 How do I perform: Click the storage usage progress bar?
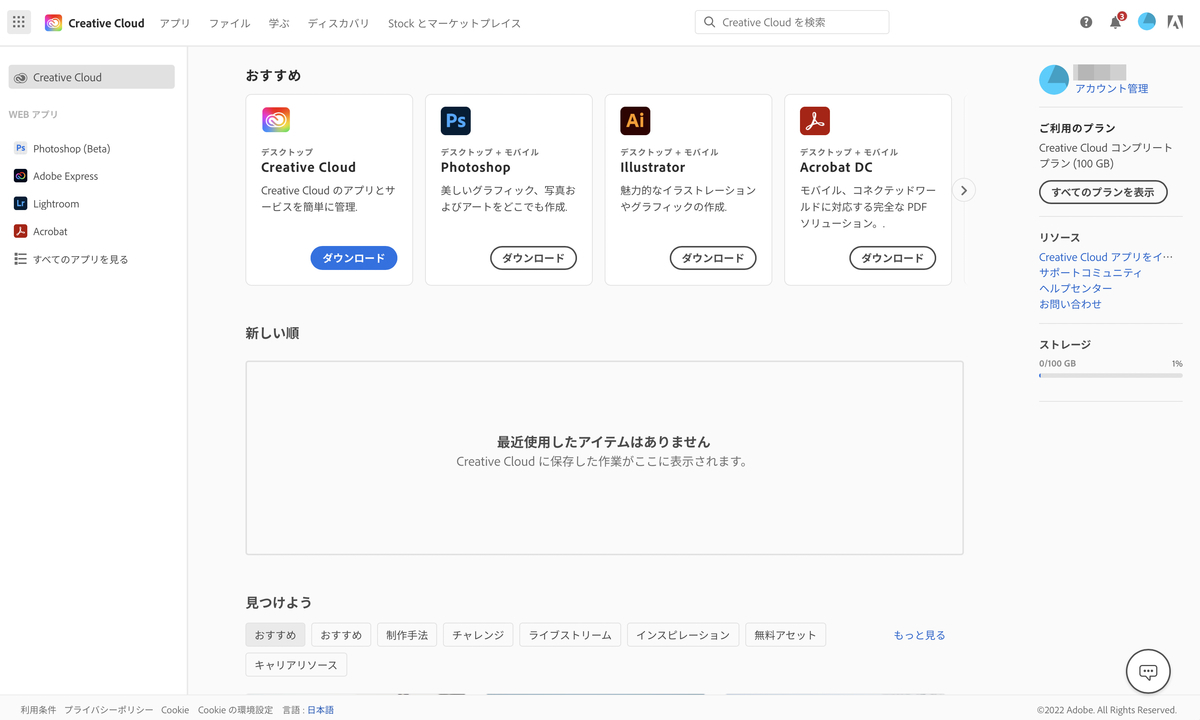(x=1110, y=376)
